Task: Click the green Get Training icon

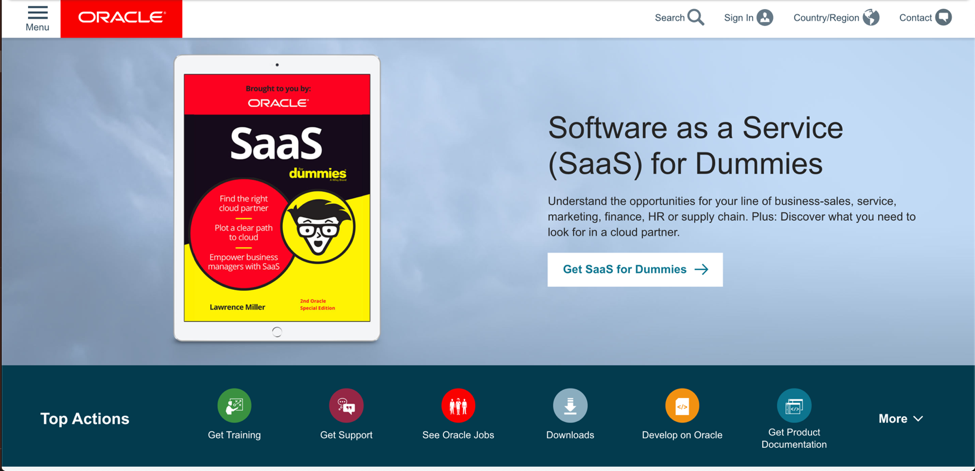Action: pyautogui.click(x=234, y=406)
